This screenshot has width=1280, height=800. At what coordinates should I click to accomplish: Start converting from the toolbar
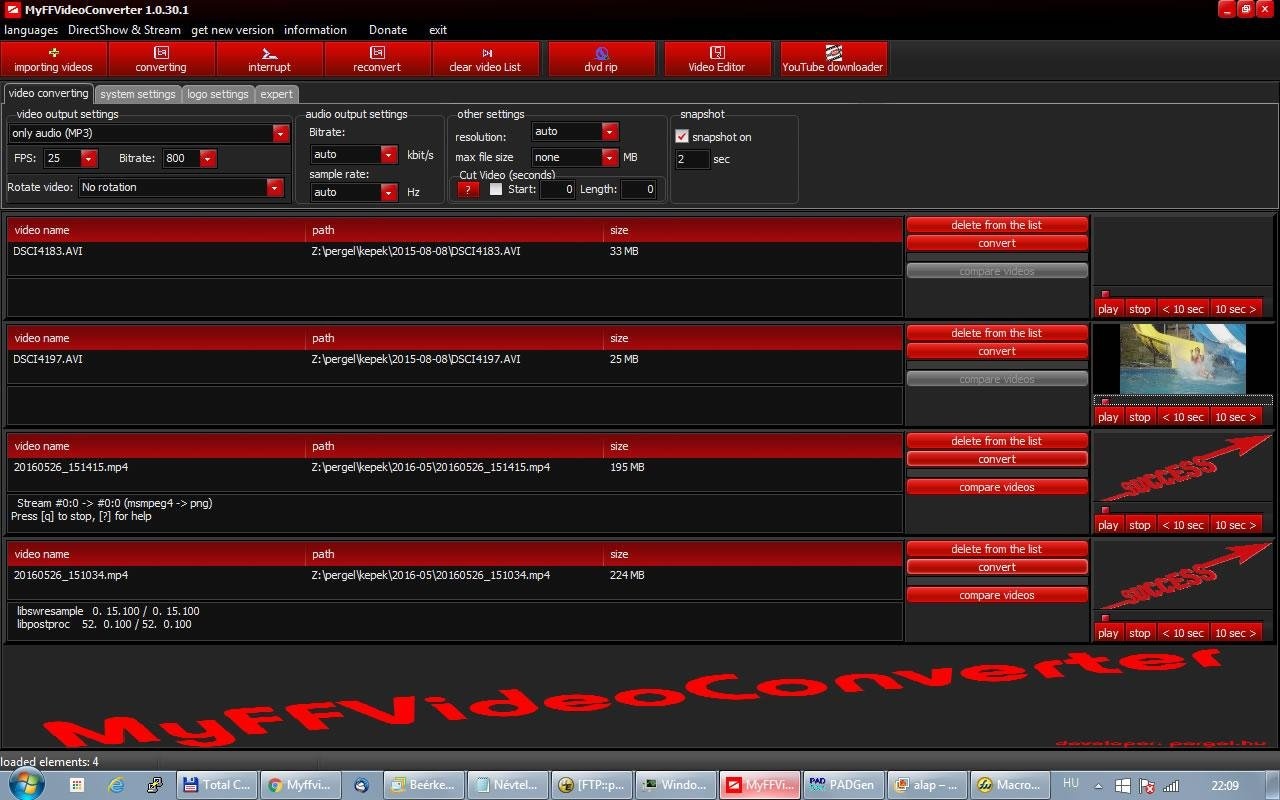(161, 59)
